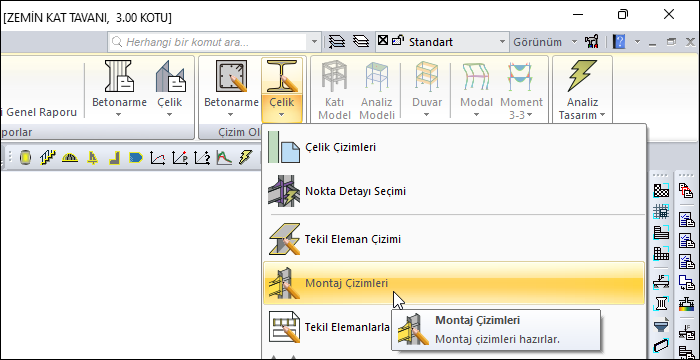Choose Tekil Eleman Çizimi option

[x=454, y=239]
